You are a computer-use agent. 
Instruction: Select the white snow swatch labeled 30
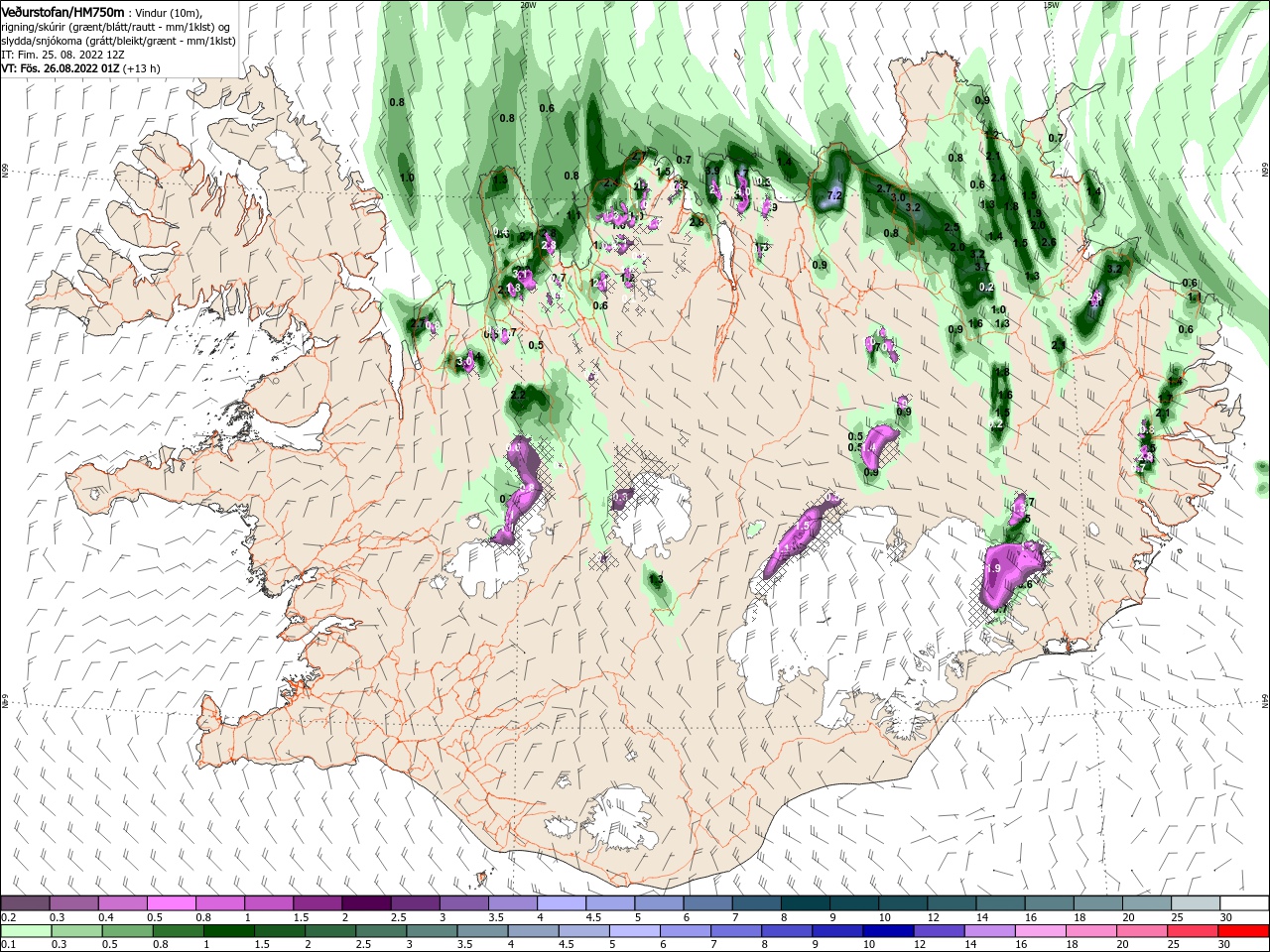1242,903
